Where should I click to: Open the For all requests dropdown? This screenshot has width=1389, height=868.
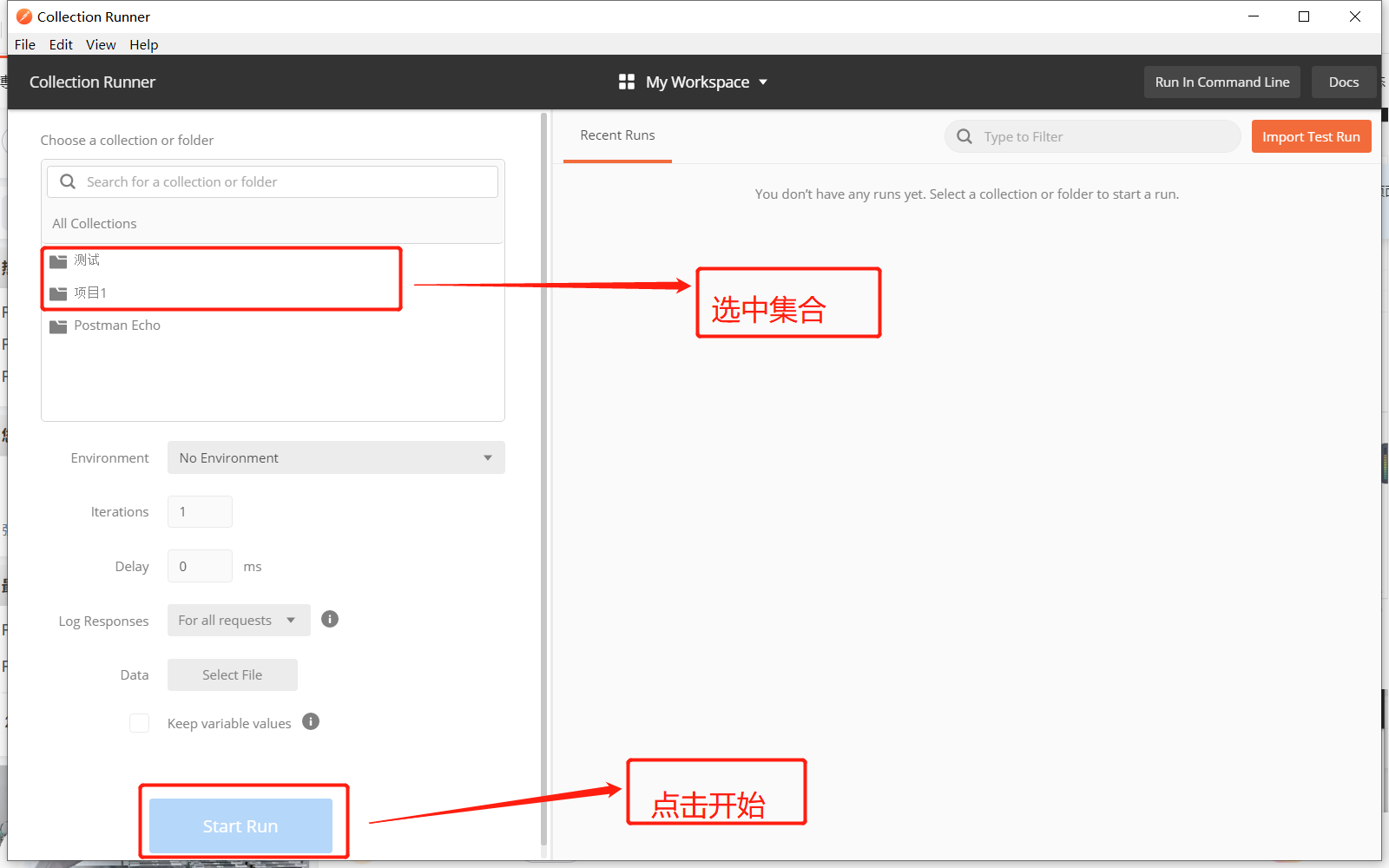pyautogui.click(x=239, y=620)
